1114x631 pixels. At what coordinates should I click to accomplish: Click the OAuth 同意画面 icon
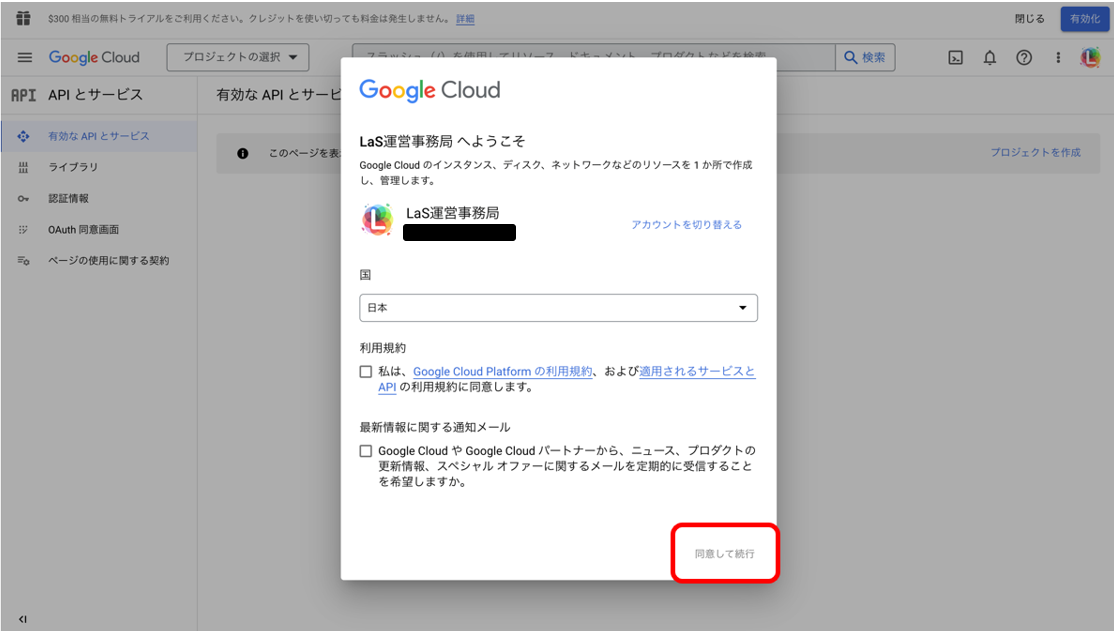(23, 230)
